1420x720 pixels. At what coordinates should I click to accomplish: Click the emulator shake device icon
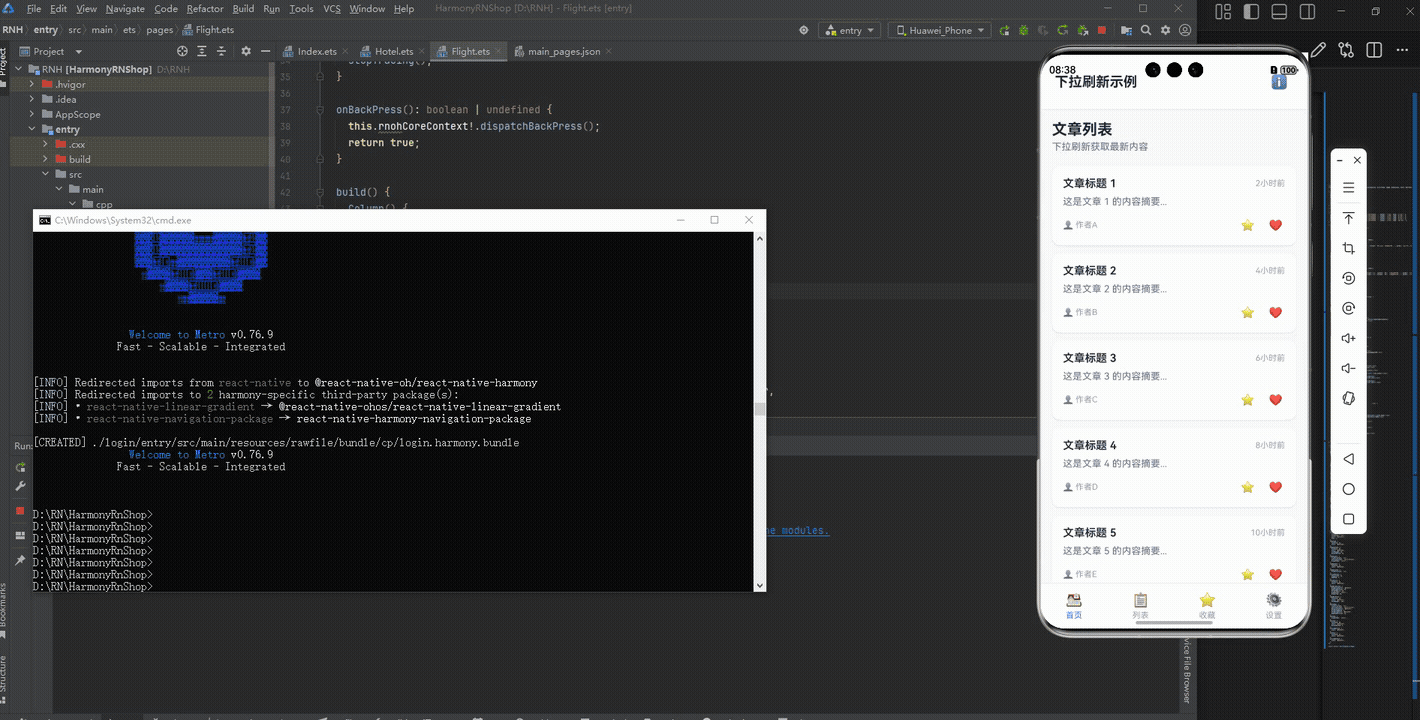coord(1348,399)
